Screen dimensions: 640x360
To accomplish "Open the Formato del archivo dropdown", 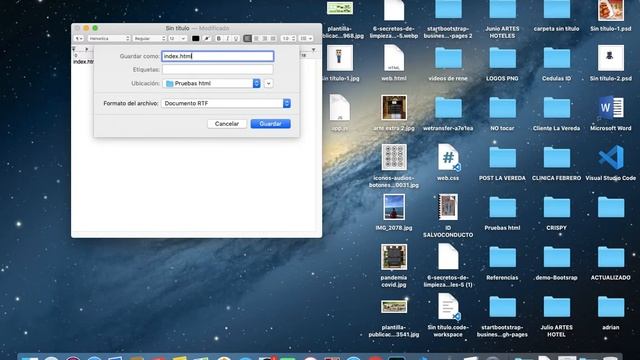I will point(226,103).
